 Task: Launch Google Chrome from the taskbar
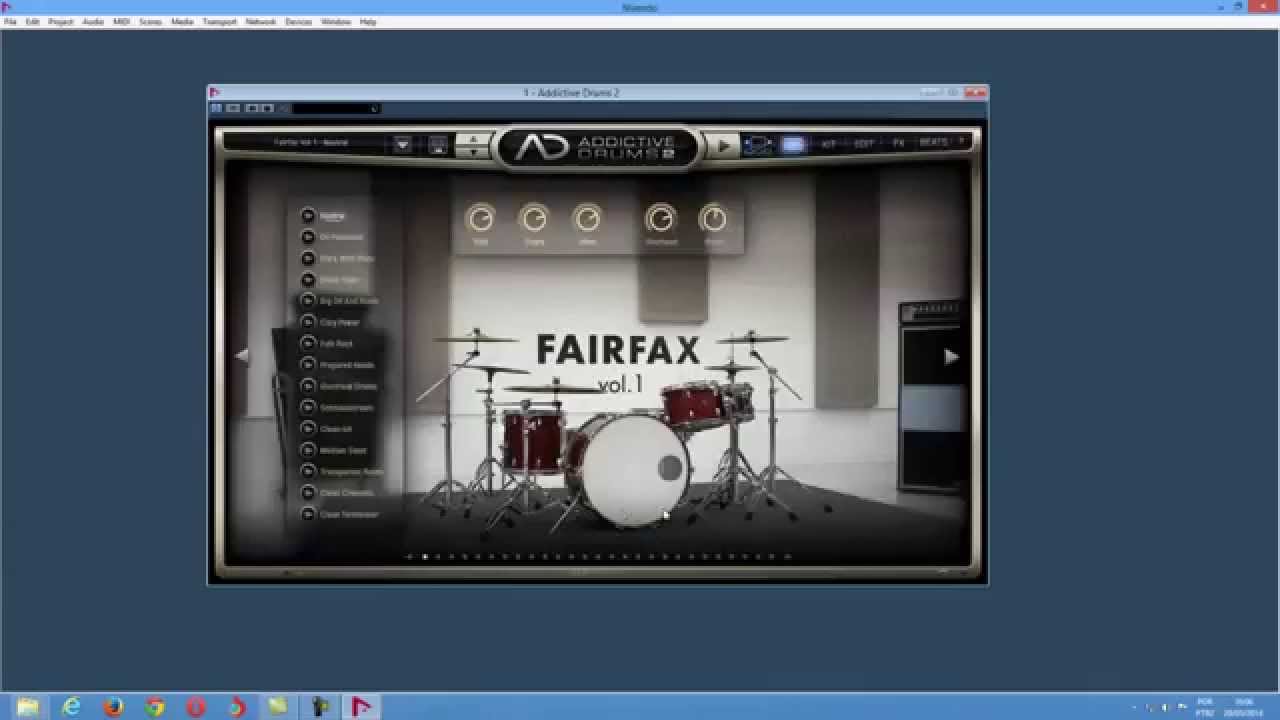click(x=155, y=707)
